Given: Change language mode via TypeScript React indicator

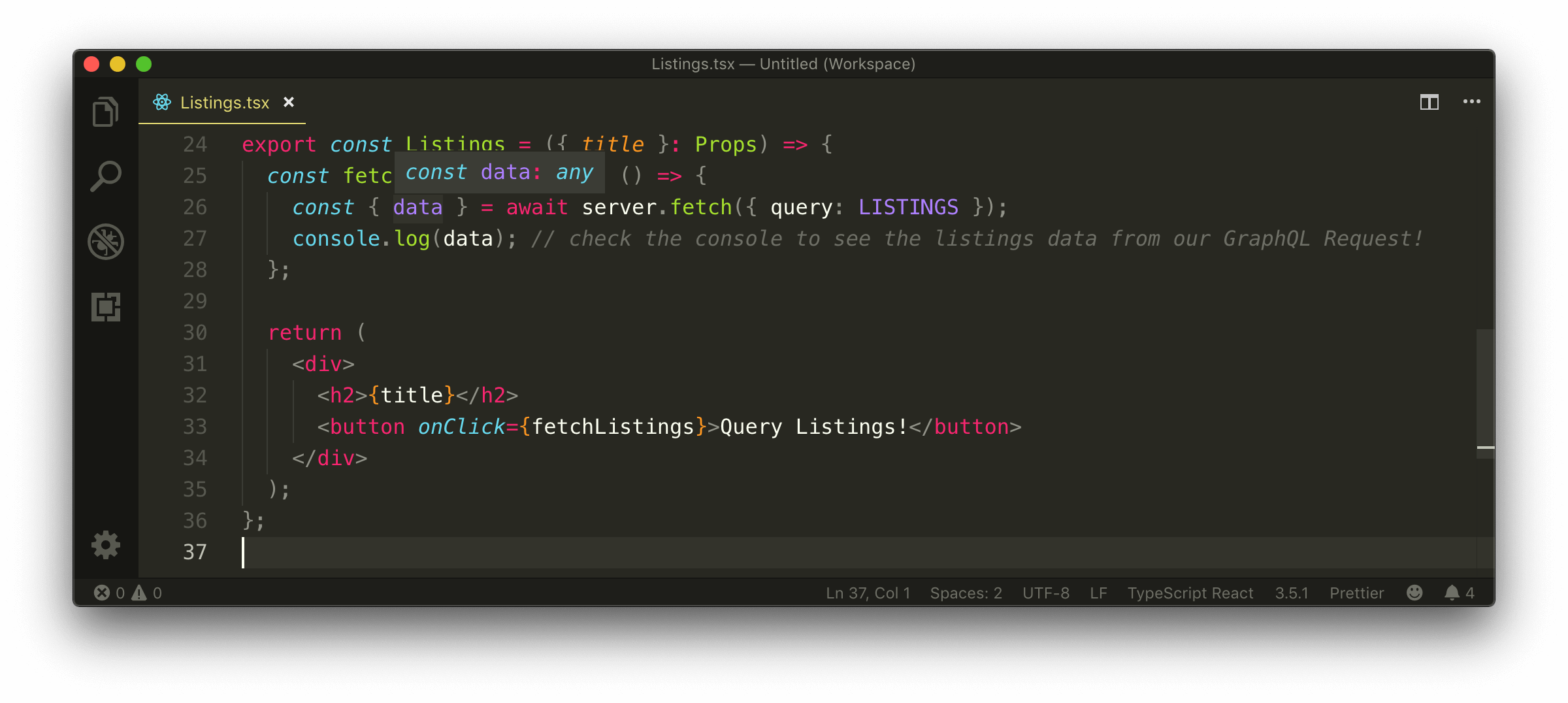Looking at the screenshot, I should pos(1190,593).
